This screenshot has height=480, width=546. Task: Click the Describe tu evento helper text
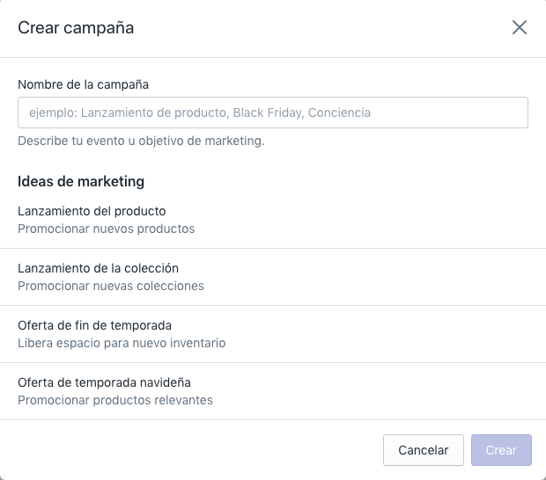pyautogui.click(x=141, y=141)
